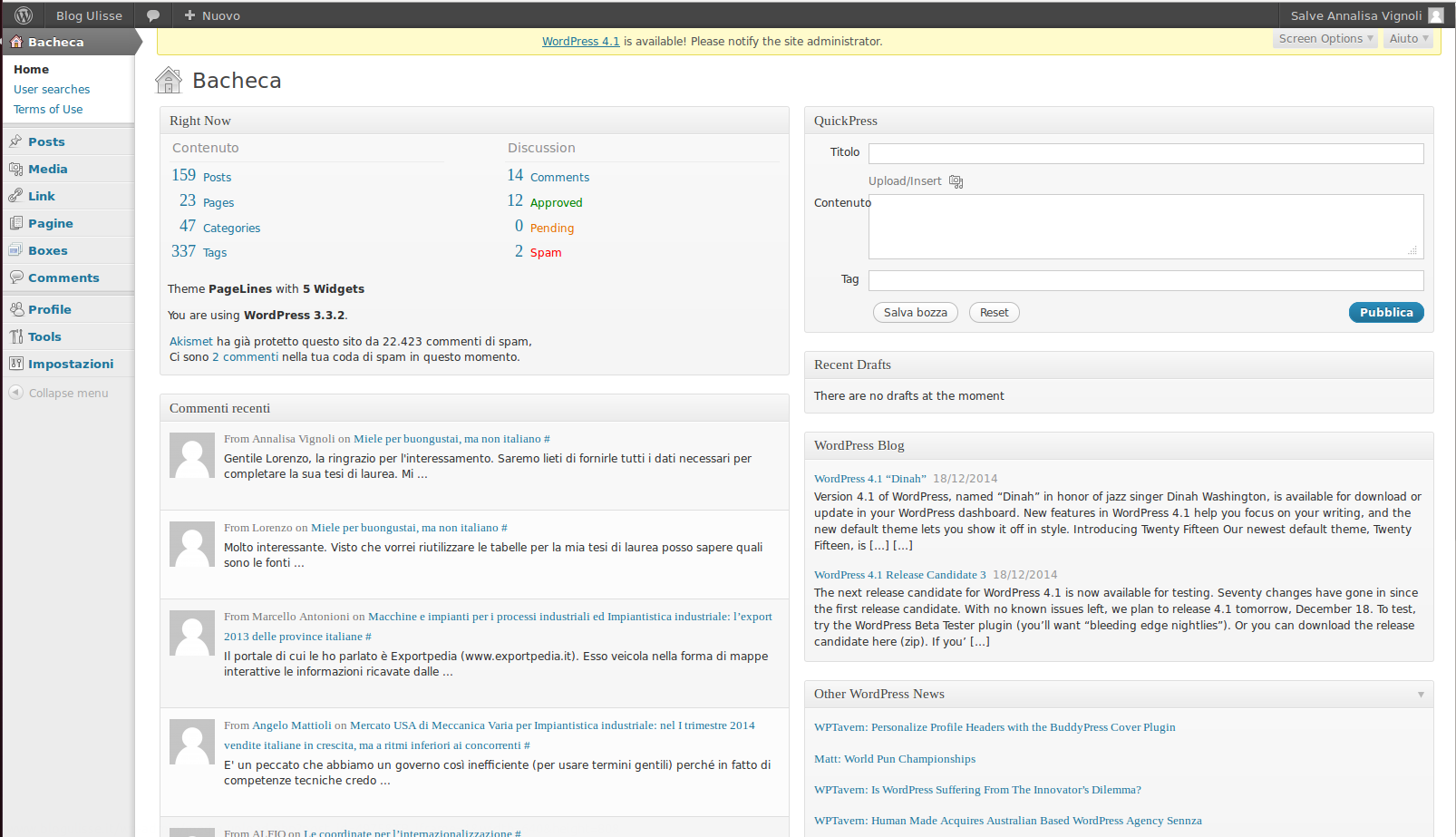Image resolution: width=1456 pixels, height=837 pixels.
Task: Click the Collapse menu label
Action: [x=69, y=393]
